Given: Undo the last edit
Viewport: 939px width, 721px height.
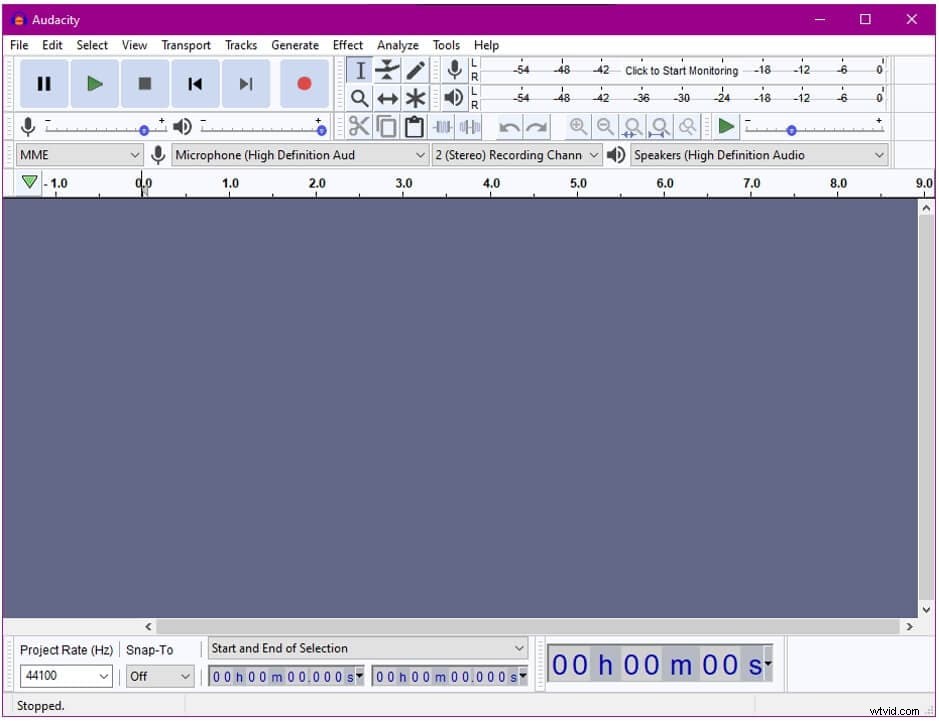Looking at the screenshot, I should pos(509,126).
